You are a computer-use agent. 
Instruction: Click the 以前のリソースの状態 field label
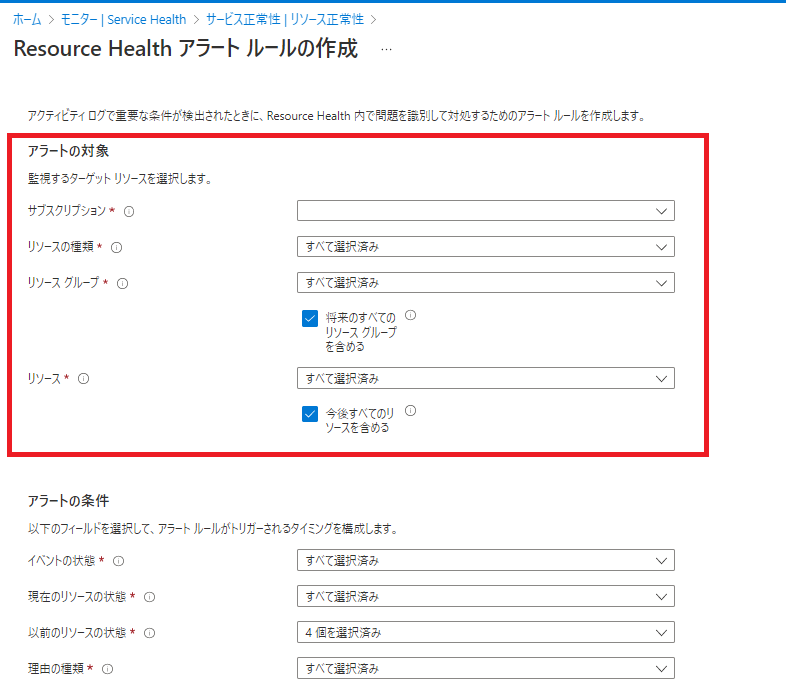77,632
